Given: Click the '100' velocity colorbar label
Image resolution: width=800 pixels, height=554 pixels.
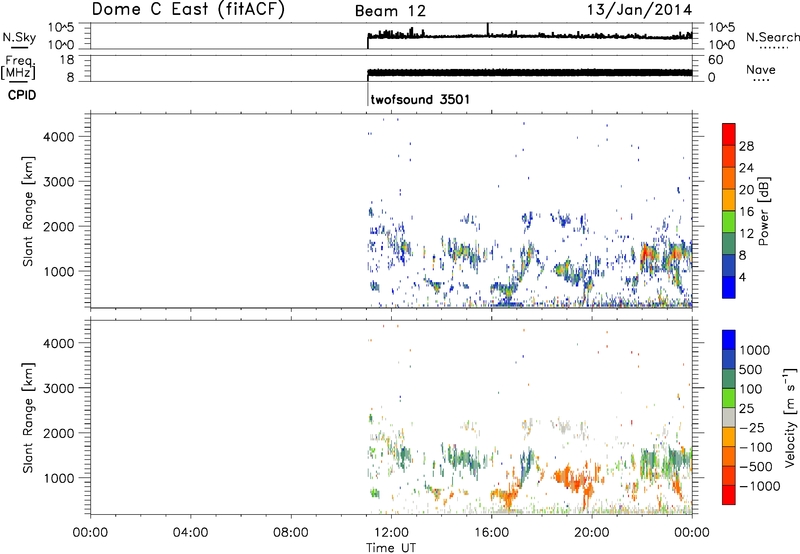Looking at the screenshot, I should pos(750,389).
